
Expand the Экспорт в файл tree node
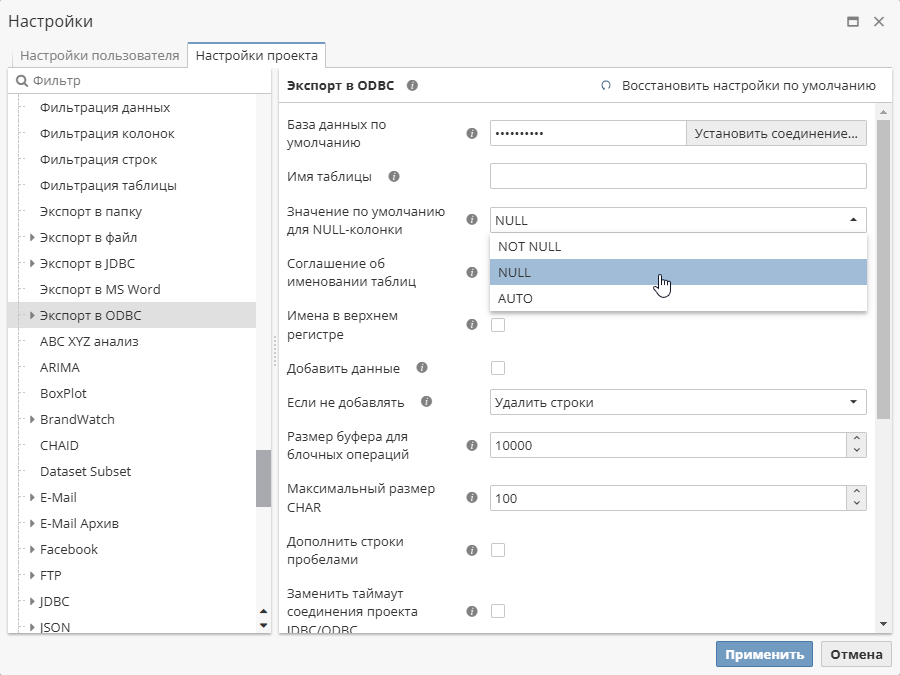[x=32, y=237]
